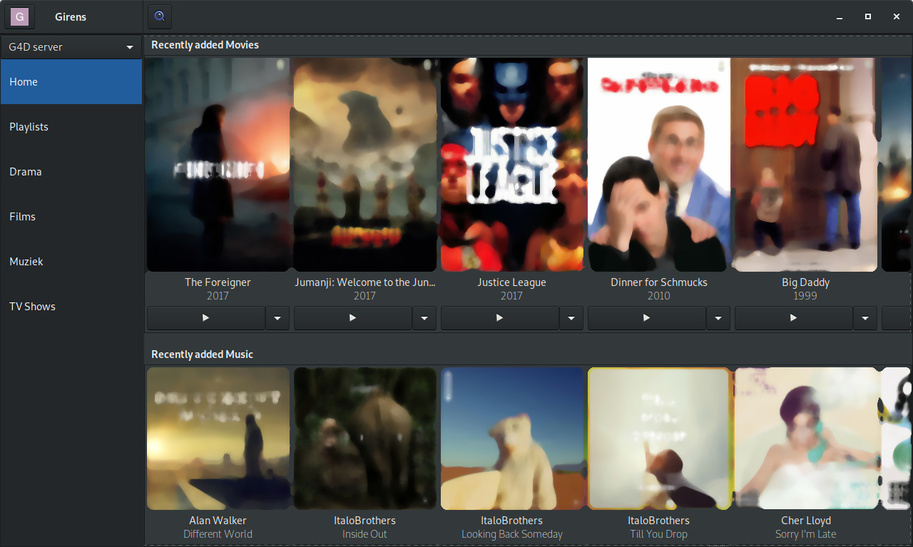Open the Jumanji movie poster
913x547 pixels.
pos(365,164)
